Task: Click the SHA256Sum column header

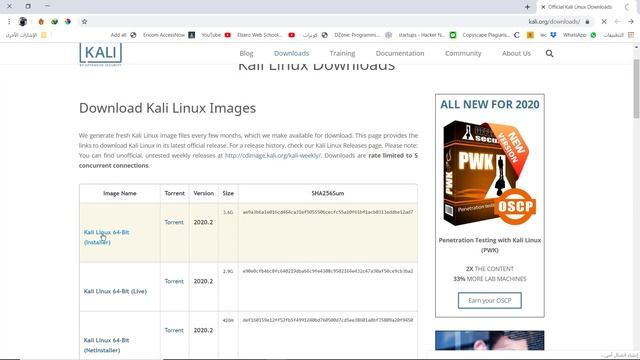Action: (x=327, y=193)
